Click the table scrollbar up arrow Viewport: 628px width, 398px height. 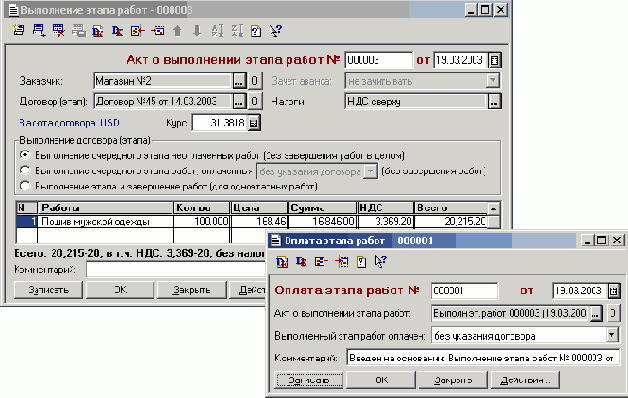click(494, 208)
